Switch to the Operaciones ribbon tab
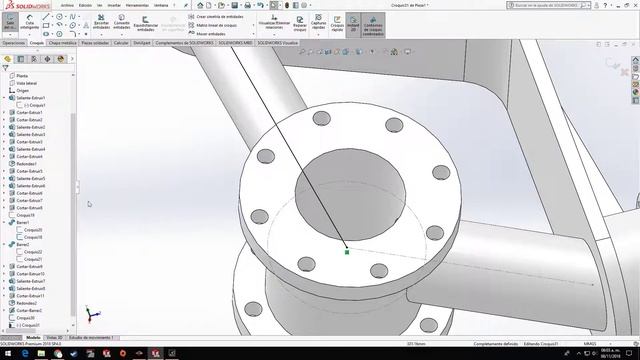640x360 pixels. [13, 43]
